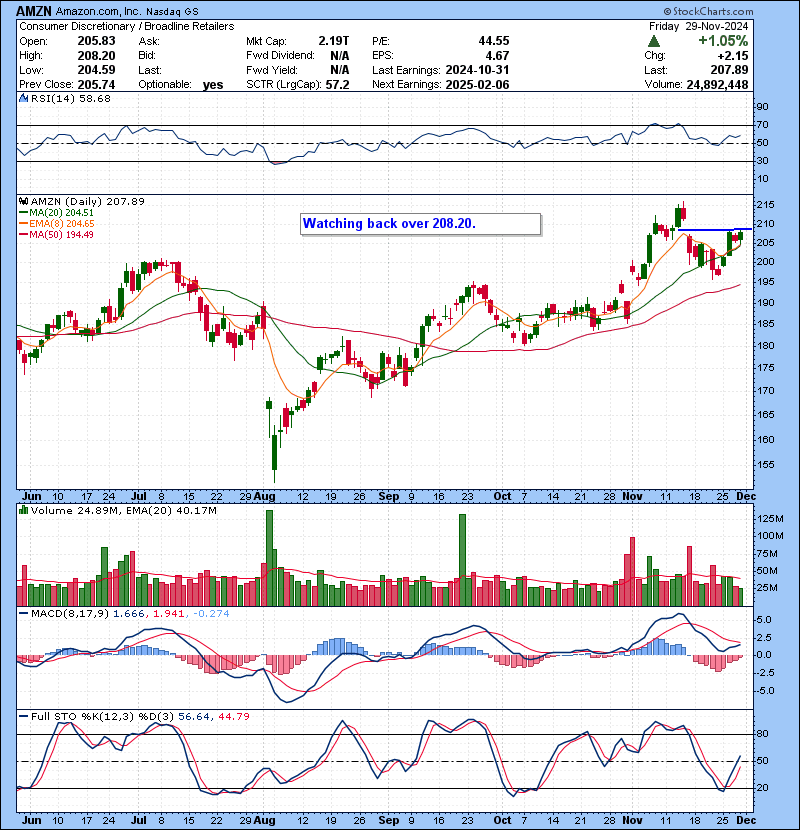Click the 'Aug' label on price chart axis
The height and width of the screenshot is (830, 800).
coord(264,497)
